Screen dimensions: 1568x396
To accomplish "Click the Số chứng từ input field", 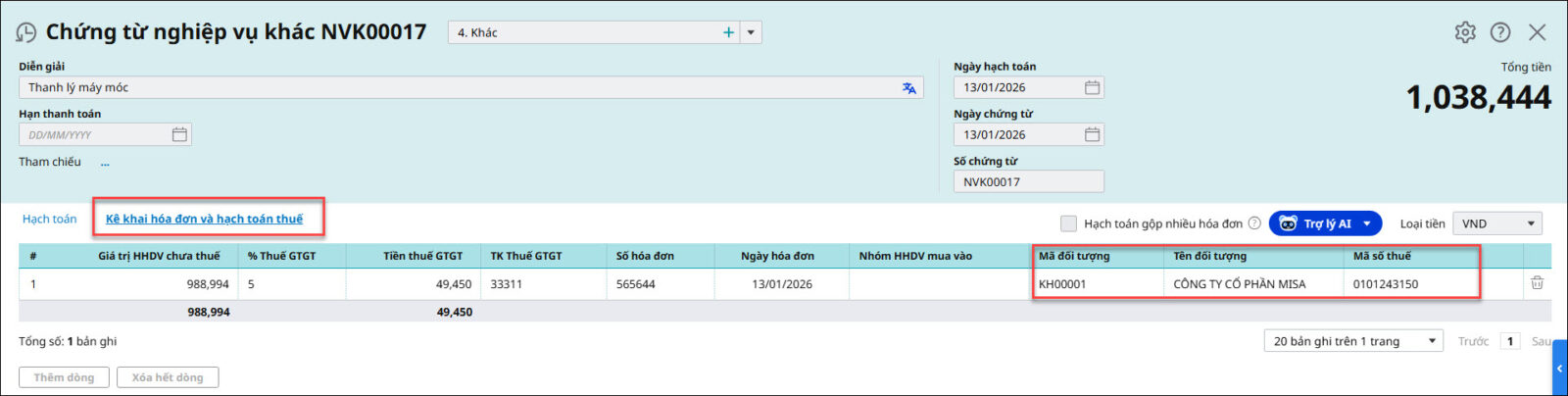I will [x=1028, y=182].
